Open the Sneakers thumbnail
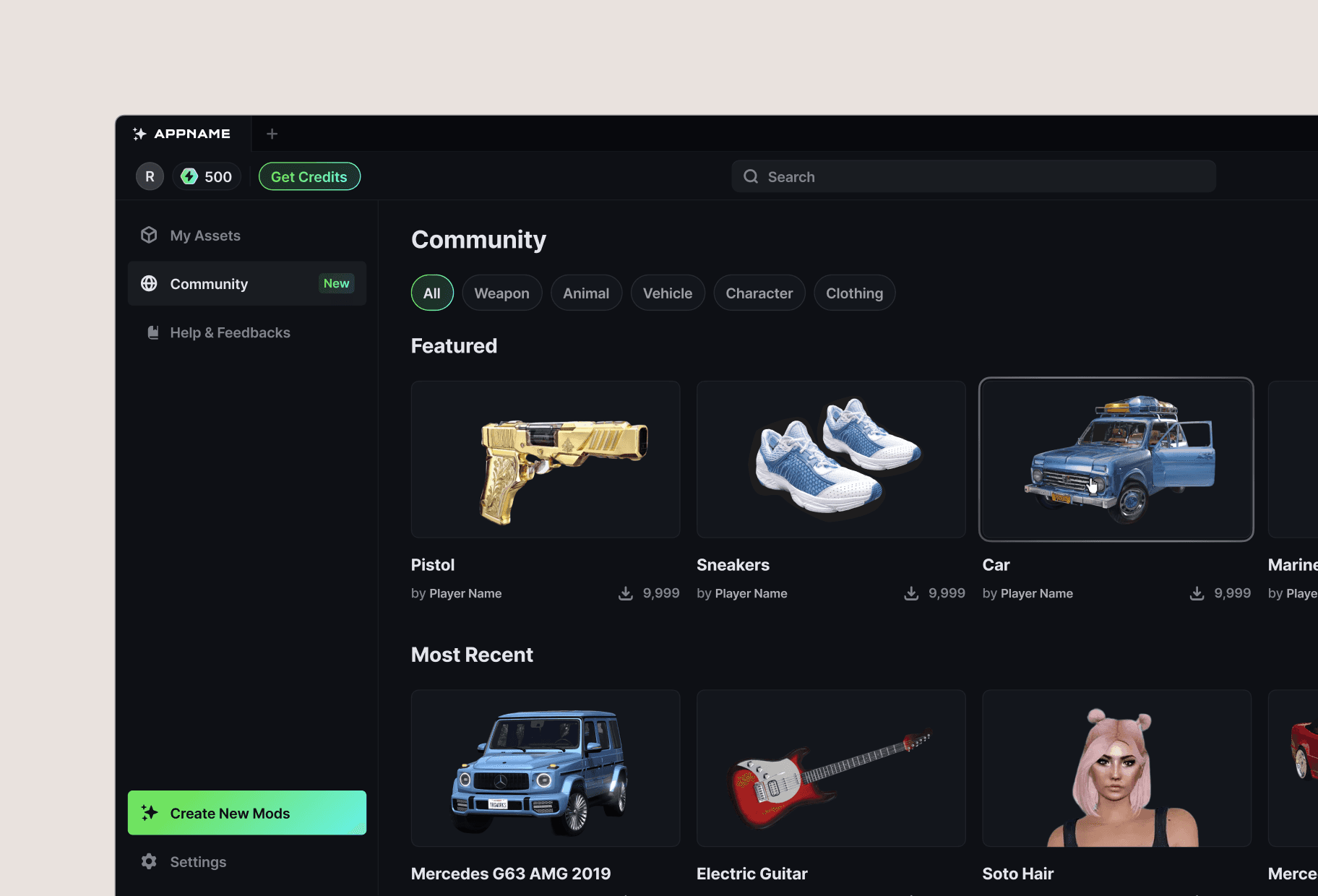The height and width of the screenshot is (896, 1318). (x=831, y=460)
